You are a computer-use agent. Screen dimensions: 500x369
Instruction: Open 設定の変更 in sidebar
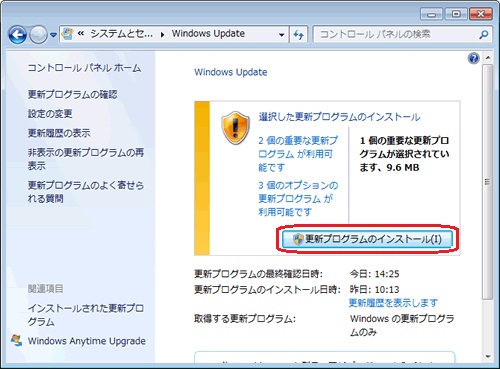[50, 114]
